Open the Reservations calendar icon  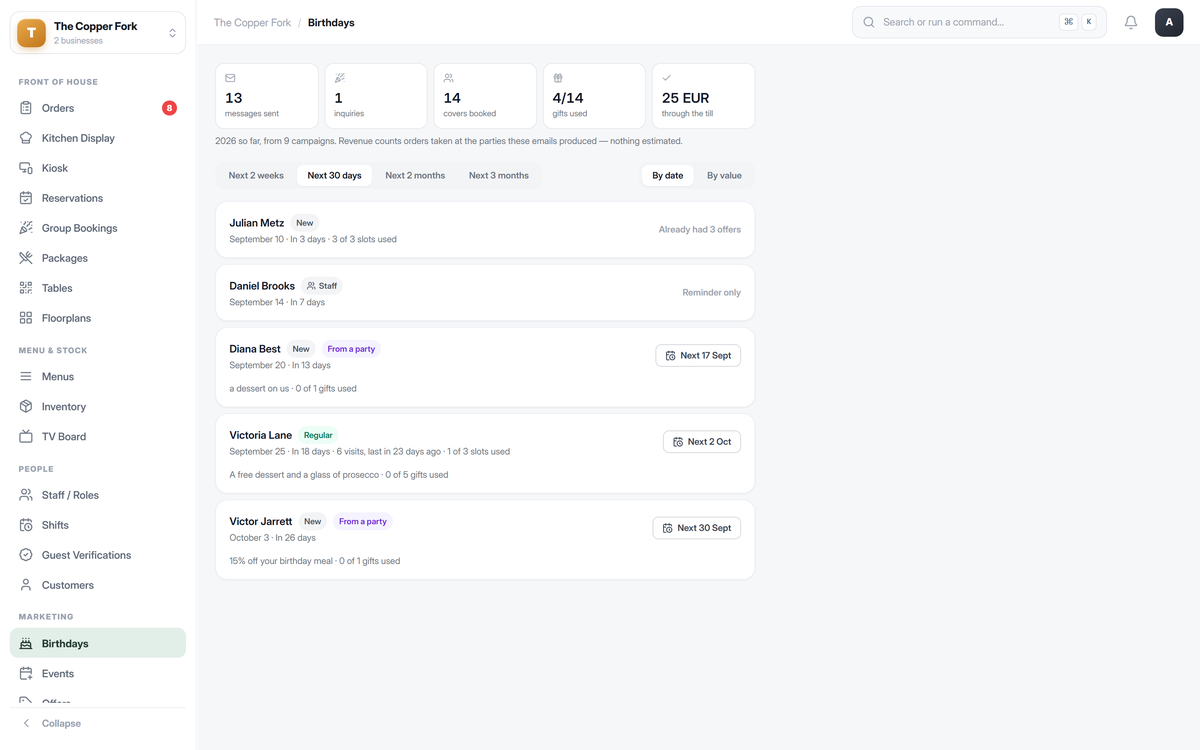pos(26,198)
